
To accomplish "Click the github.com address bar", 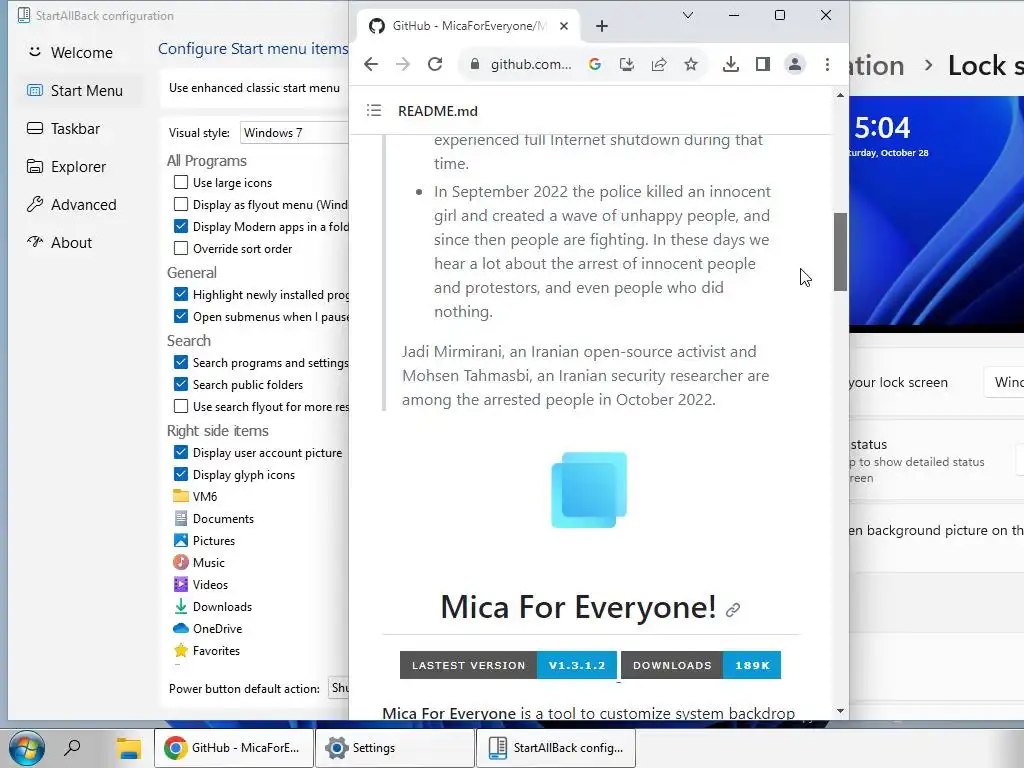I will (x=530, y=64).
